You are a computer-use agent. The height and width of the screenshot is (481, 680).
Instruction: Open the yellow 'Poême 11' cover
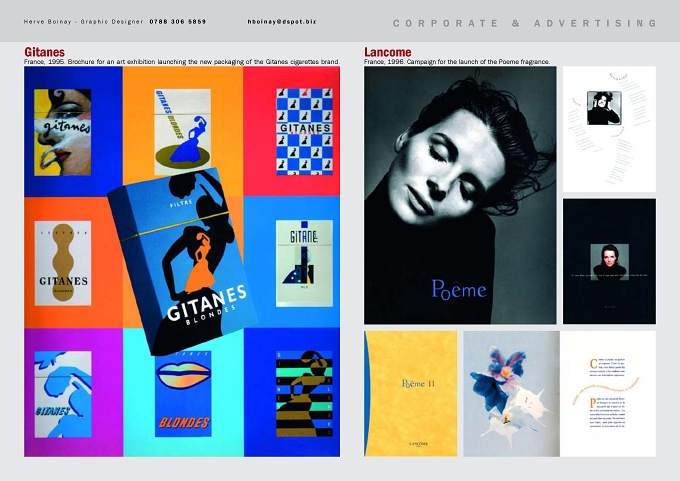411,394
